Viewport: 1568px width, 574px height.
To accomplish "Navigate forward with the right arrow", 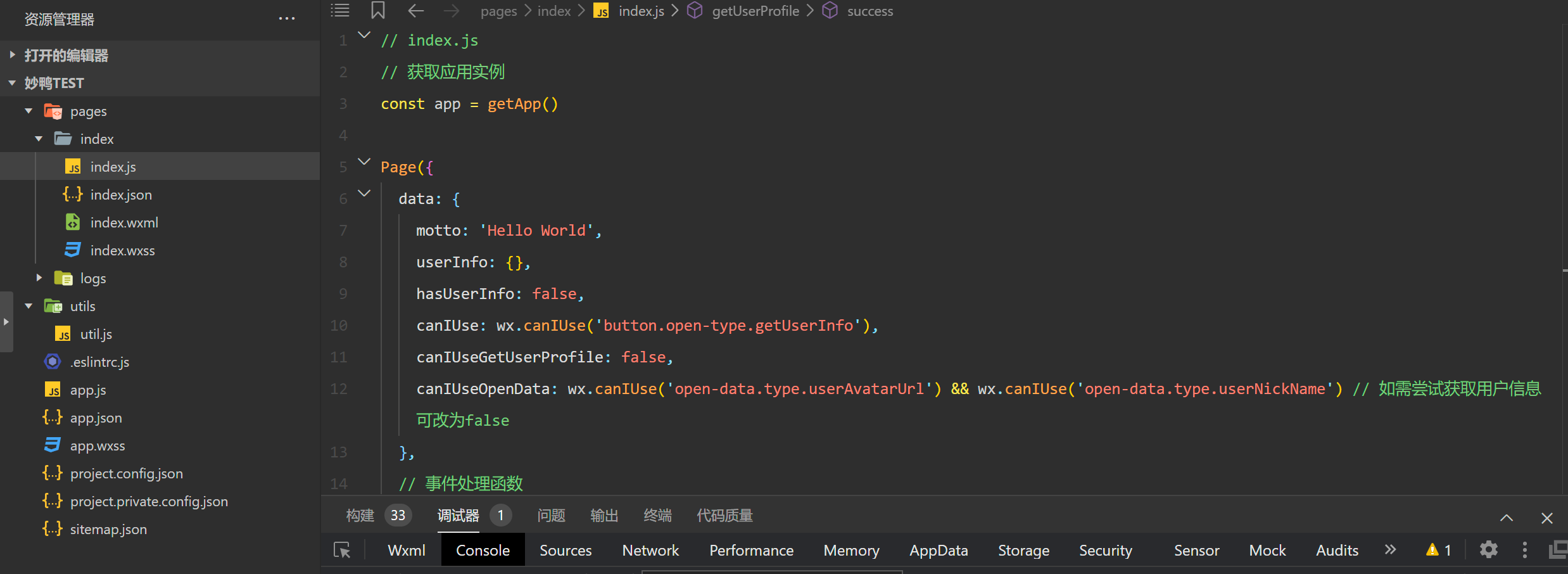I will tap(452, 11).
